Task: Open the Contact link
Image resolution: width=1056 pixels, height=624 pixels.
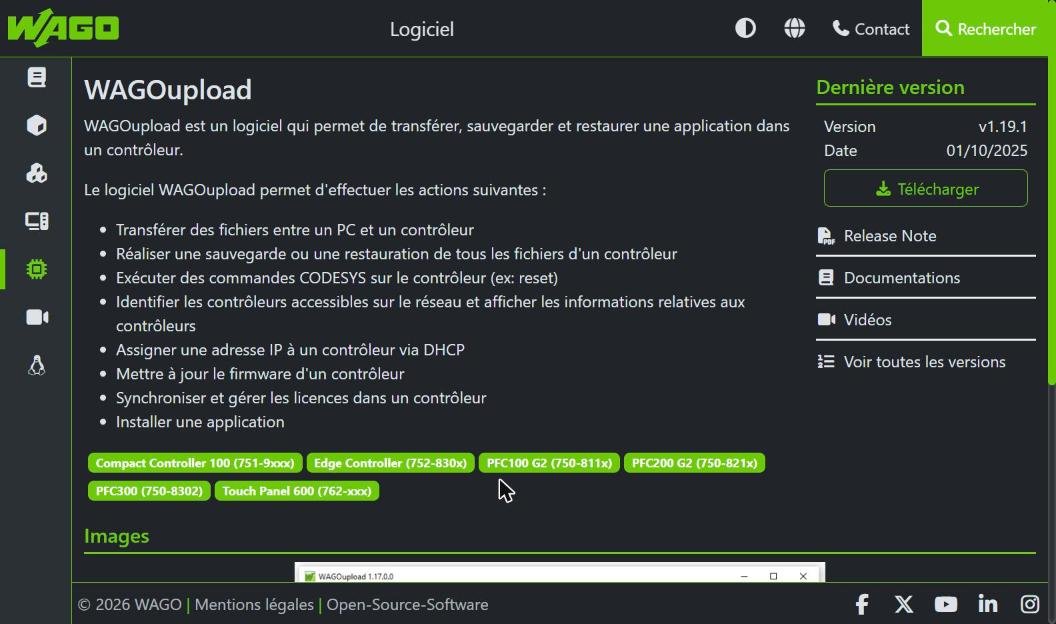Action: click(x=871, y=29)
